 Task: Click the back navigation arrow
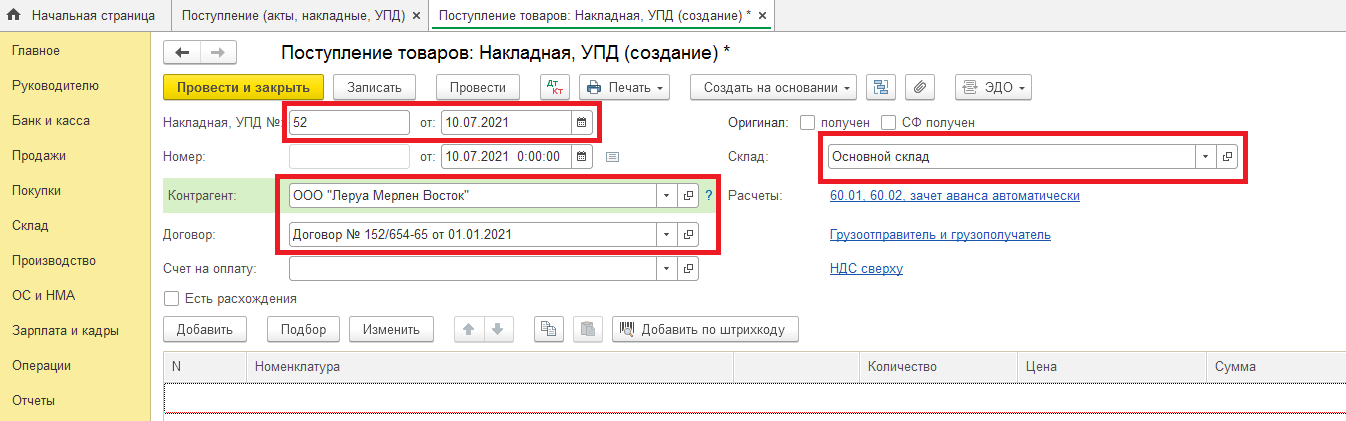click(x=182, y=53)
